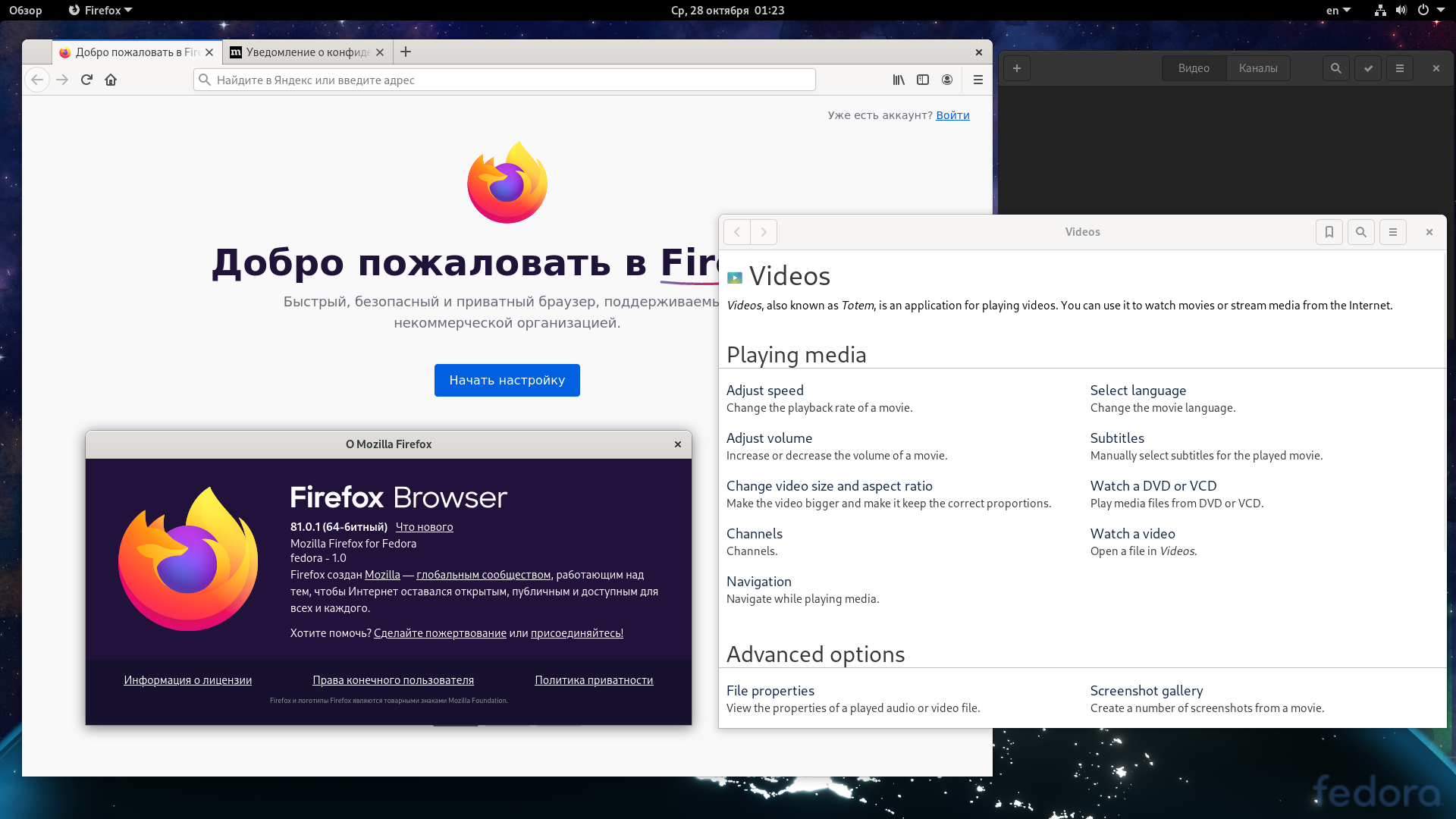Click the Firefox logo in About dialog
Image resolution: width=1456 pixels, height=819 pixels.
click(188, 559)
